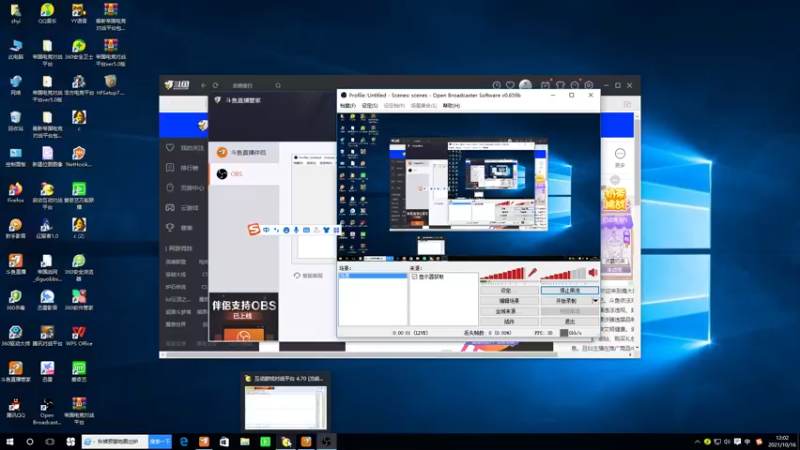Click the Sogou voice input microphone icon
The width and height of the screenshot is (800, 450).
click(296, 230)
